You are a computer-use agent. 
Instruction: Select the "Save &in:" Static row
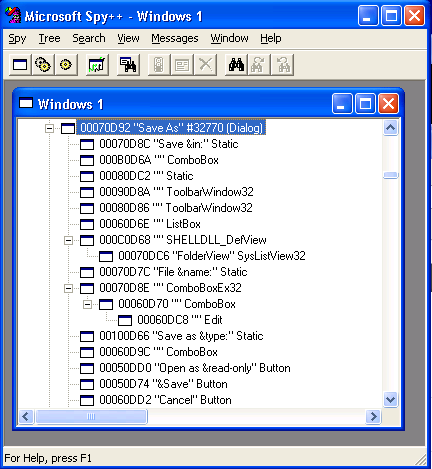point(169,144)
